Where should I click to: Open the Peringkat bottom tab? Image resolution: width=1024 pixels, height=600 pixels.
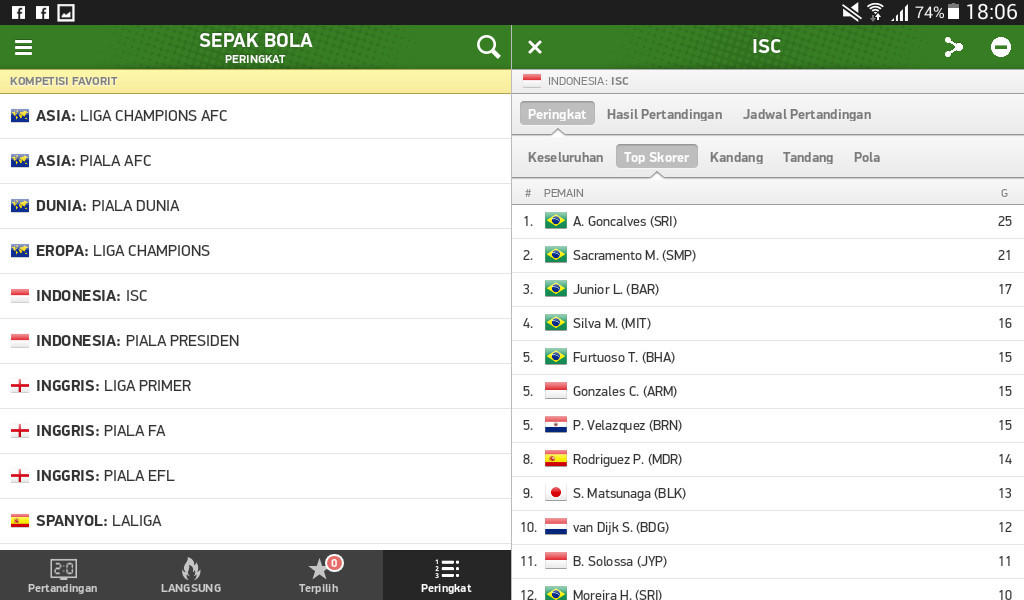pyautogui.click(x=447, y=575)
